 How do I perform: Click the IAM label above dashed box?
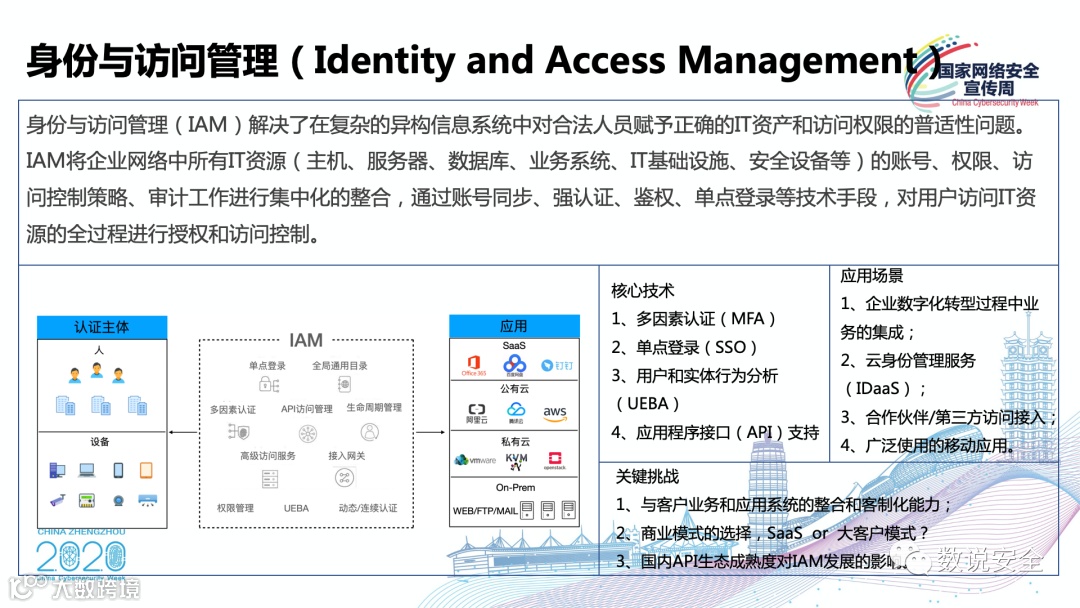coord(306,340)
